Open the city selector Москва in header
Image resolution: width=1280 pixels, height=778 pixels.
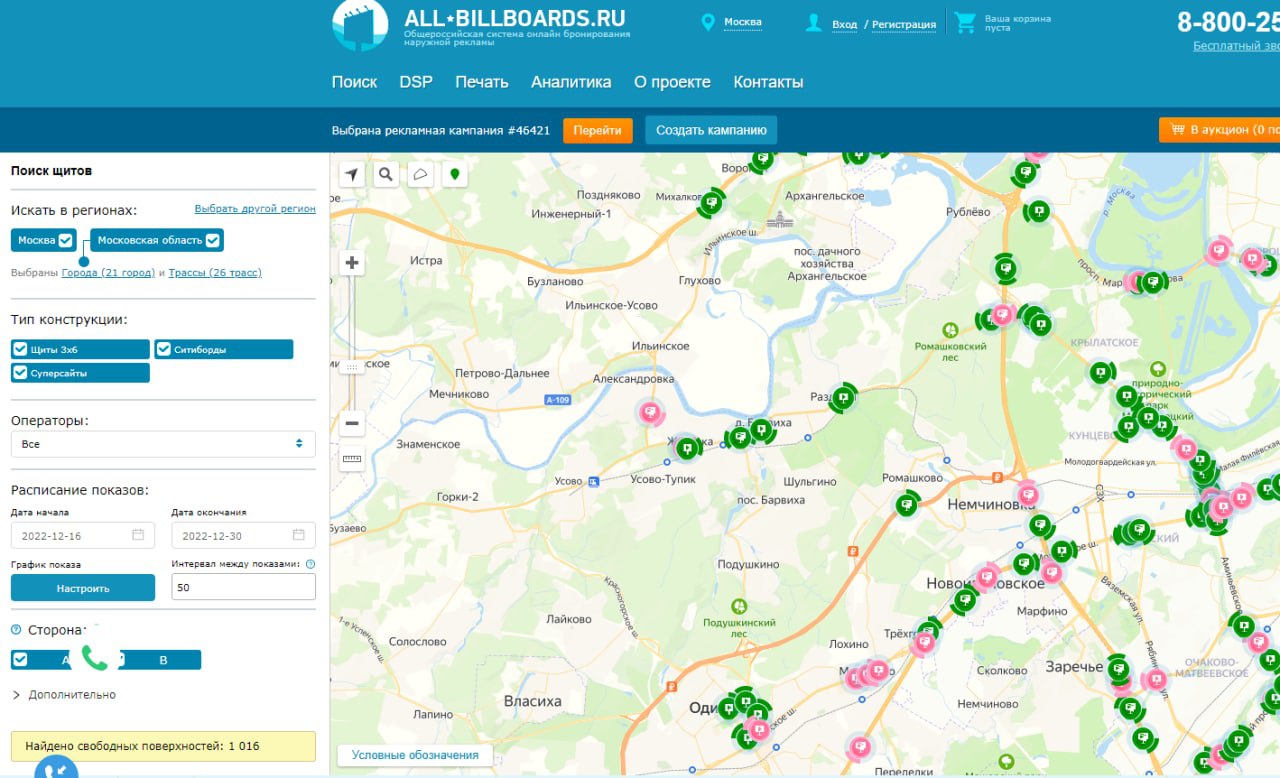(x=743, y=22)
